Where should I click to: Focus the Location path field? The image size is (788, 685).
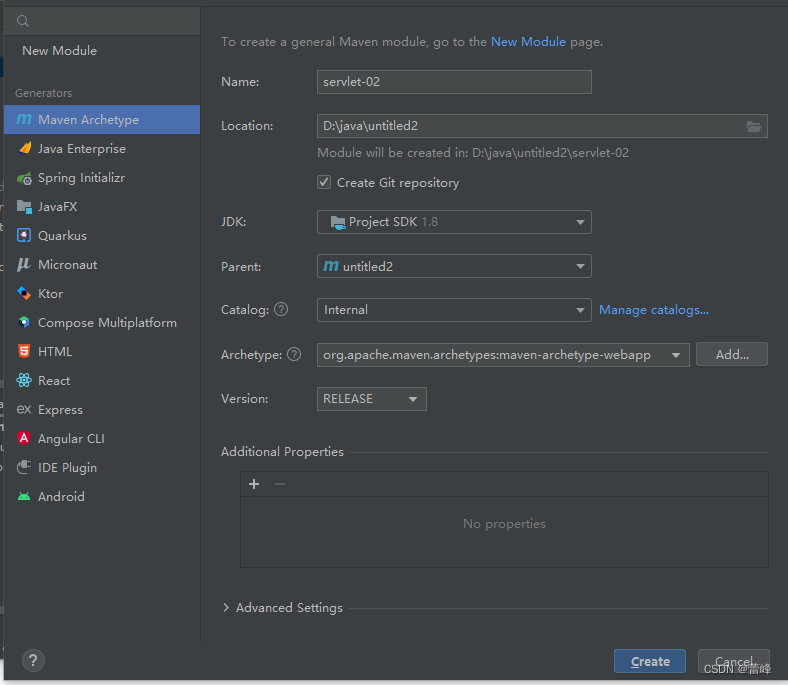click(x=542, y=126)
